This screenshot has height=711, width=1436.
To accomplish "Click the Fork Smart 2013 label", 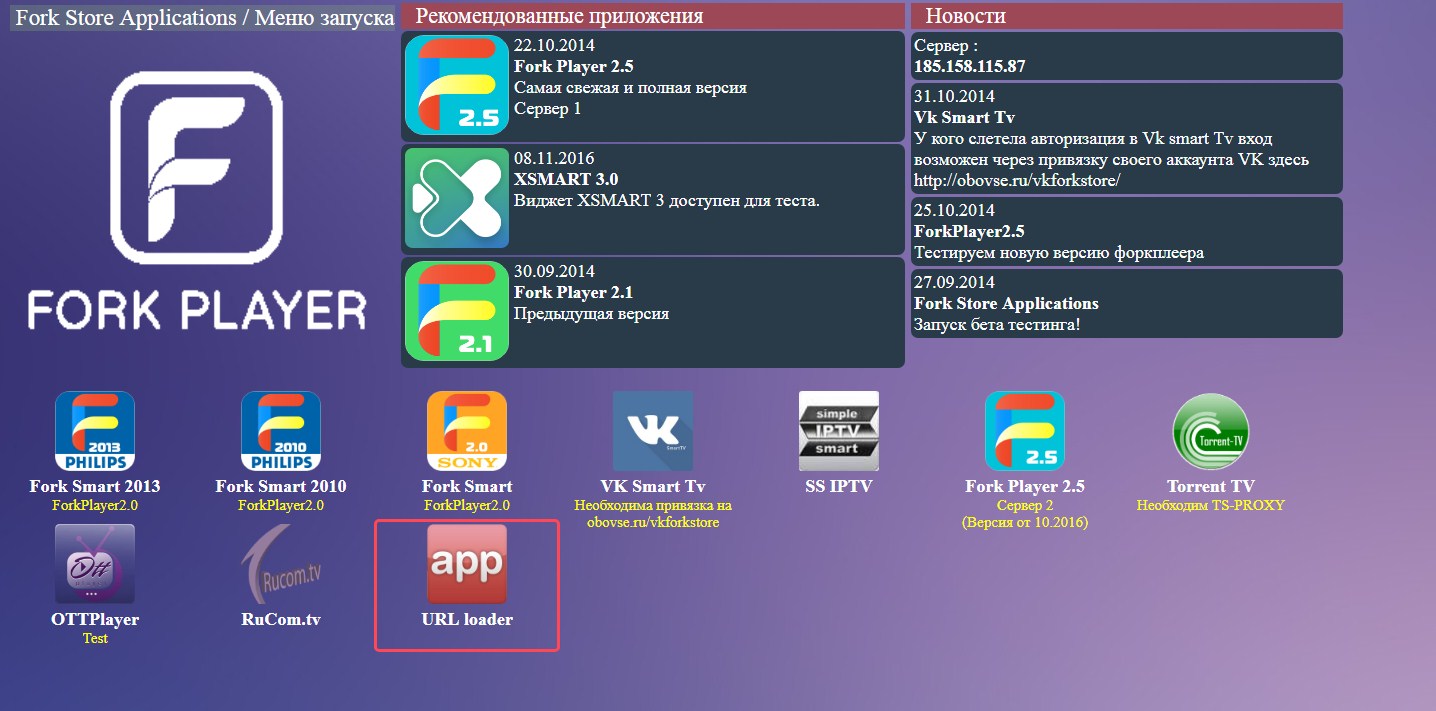I will pos(95,487).
